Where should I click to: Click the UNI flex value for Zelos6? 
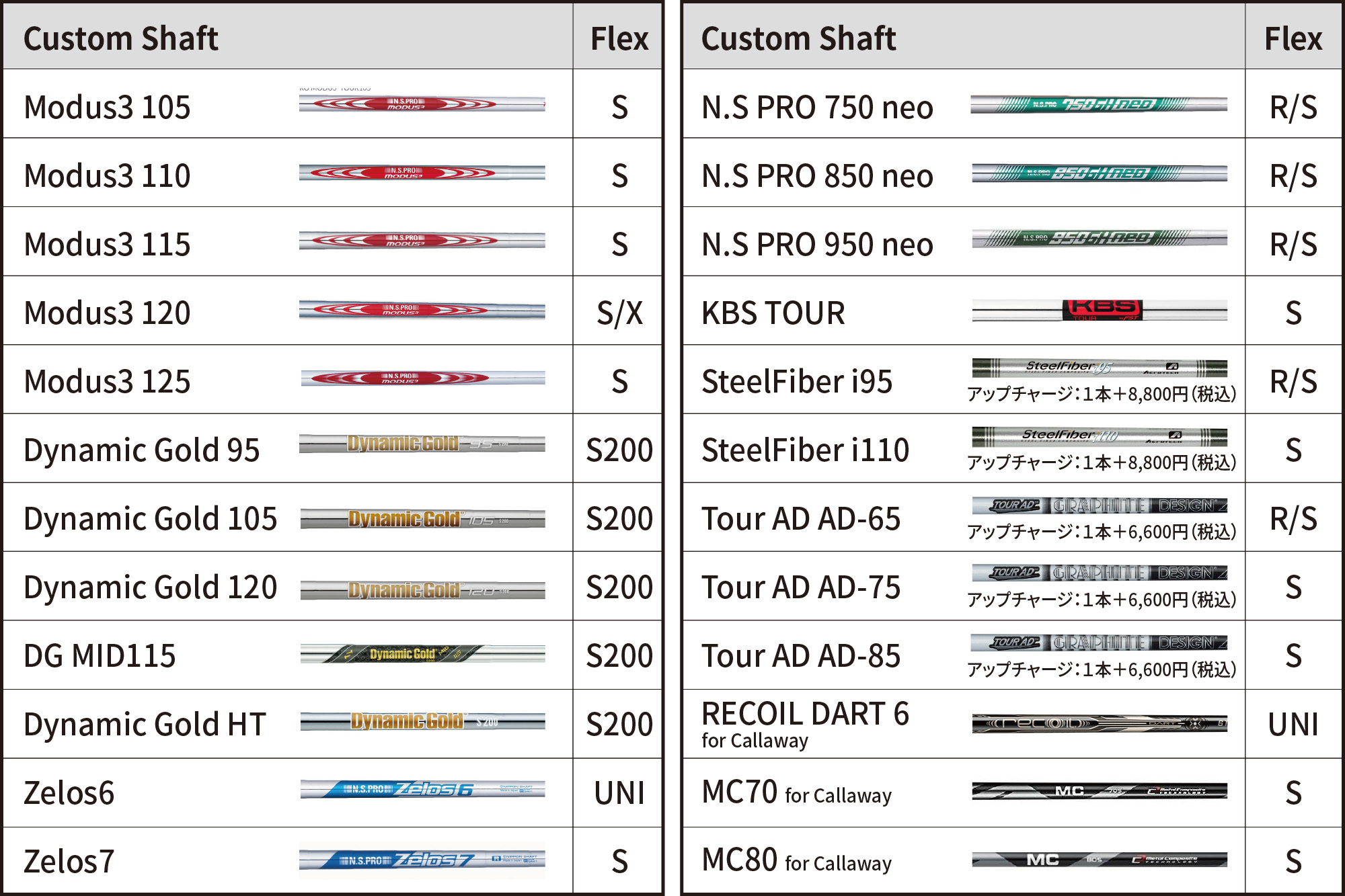click(619, 792)
